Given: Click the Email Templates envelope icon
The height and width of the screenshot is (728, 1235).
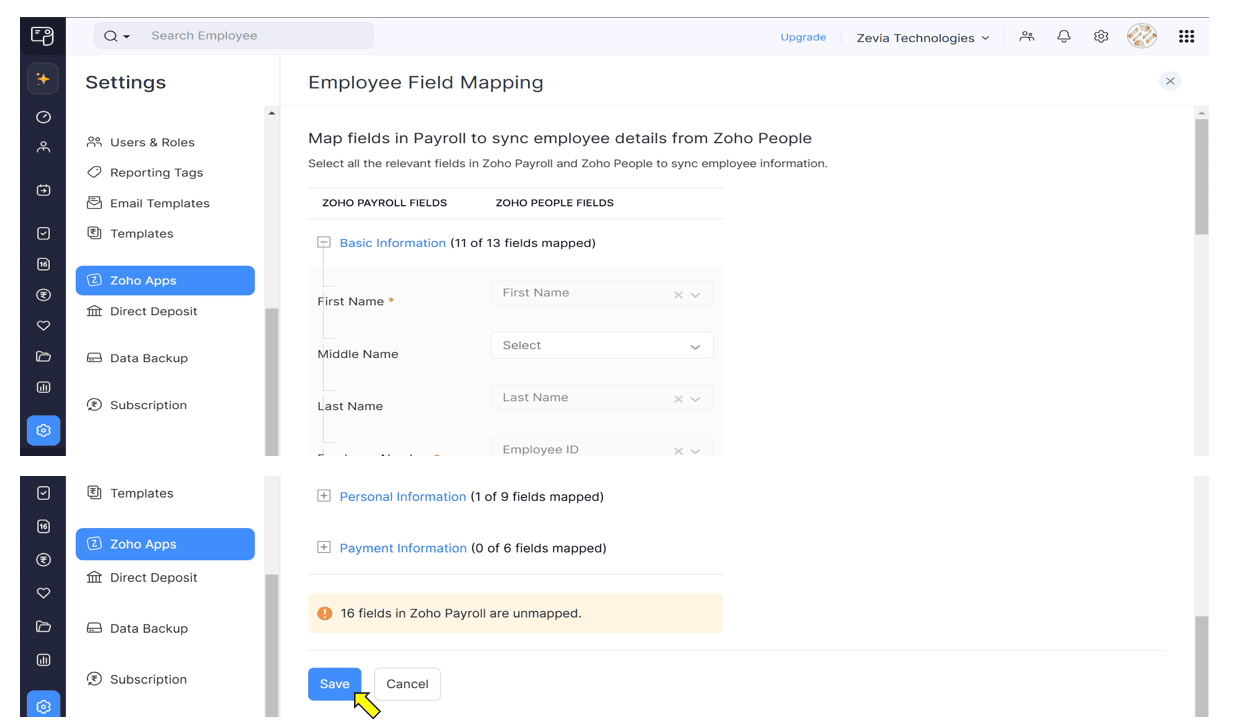Looking at the screenshot, I should 94,203.
